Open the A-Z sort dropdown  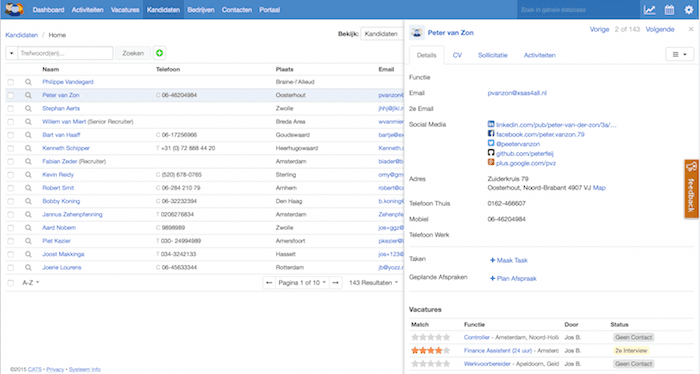click(x=31, y=283)
